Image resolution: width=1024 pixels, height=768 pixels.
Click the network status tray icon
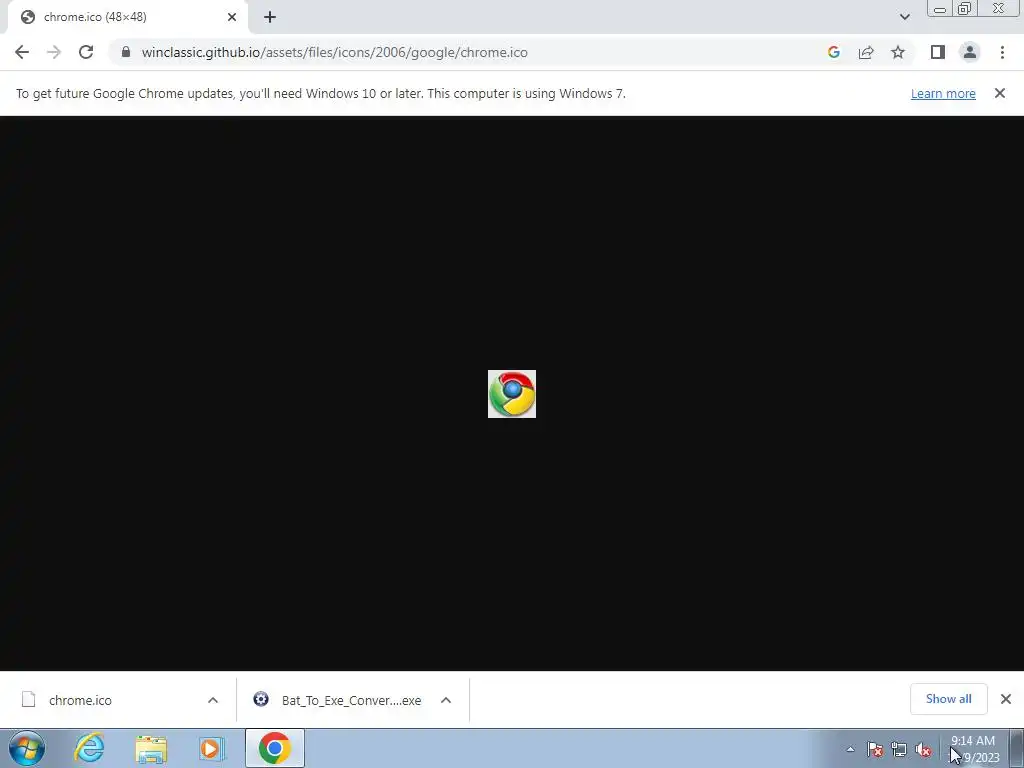[x=899, y=749]
